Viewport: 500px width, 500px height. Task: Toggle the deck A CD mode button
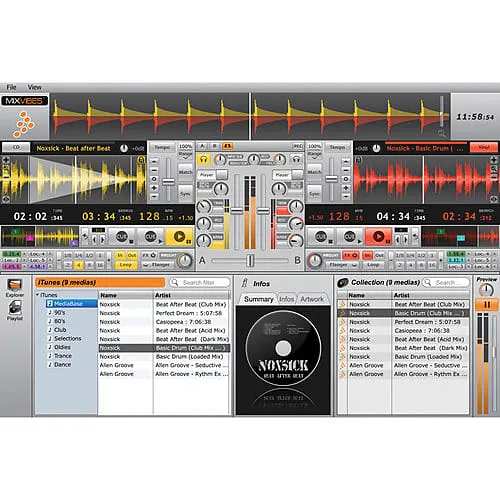[16, 147]
